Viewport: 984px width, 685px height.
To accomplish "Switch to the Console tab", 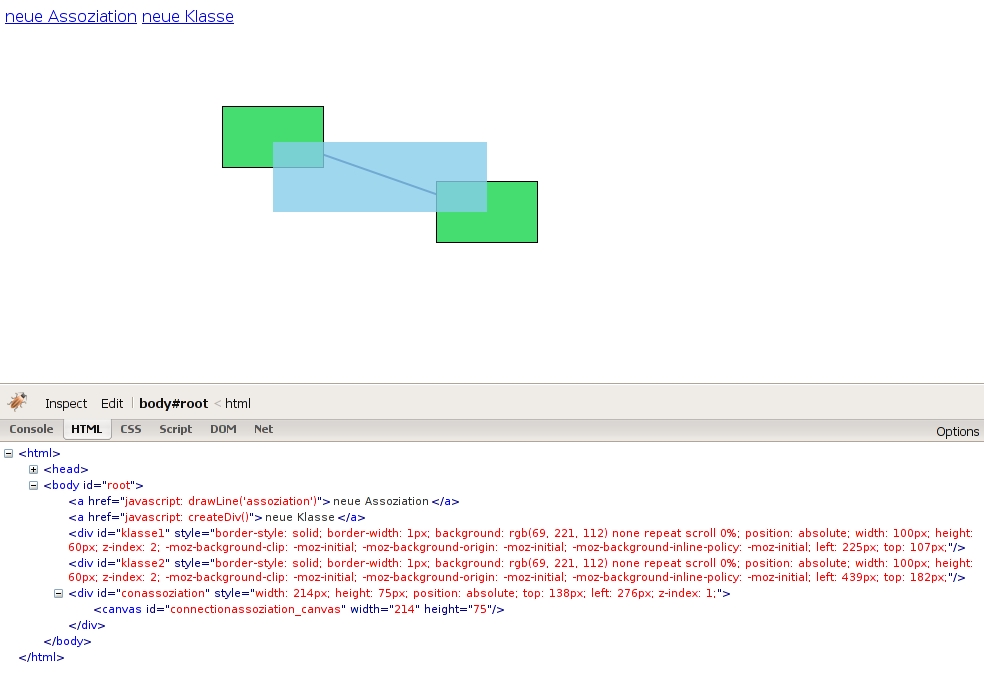I will point(31,429).
